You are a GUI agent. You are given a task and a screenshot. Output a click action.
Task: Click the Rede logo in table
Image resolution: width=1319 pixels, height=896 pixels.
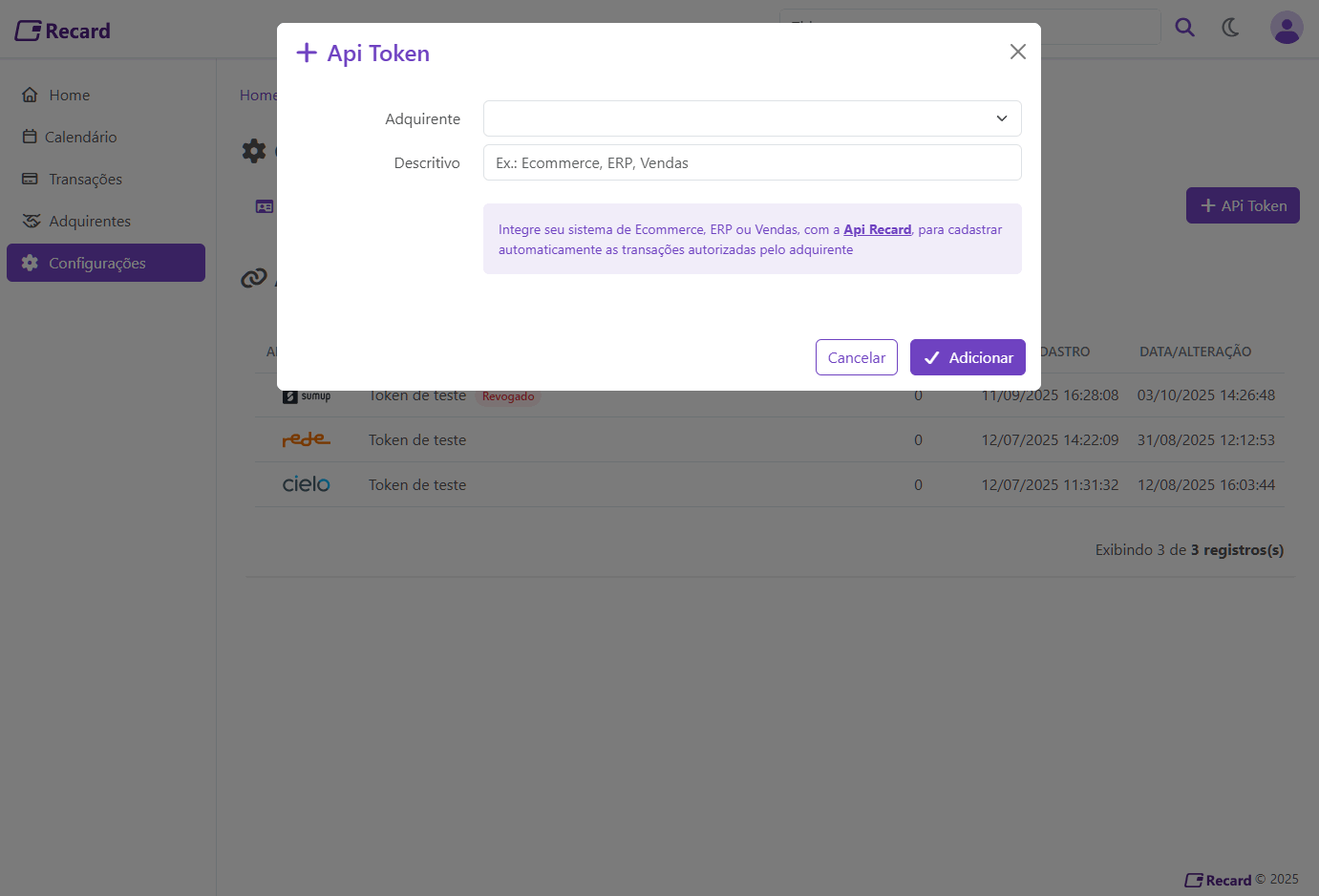(306, 439)
